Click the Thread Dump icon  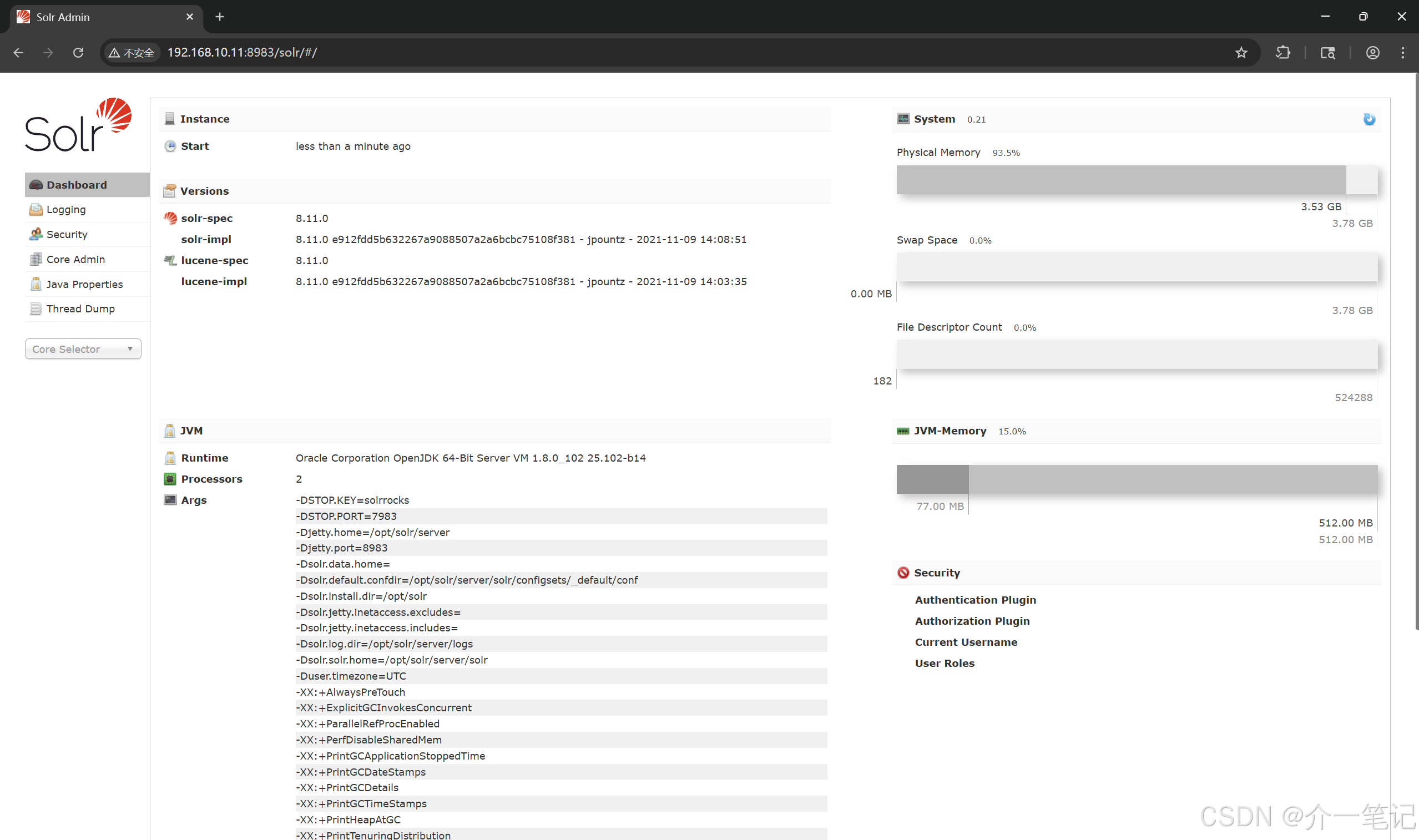(36, 308)
